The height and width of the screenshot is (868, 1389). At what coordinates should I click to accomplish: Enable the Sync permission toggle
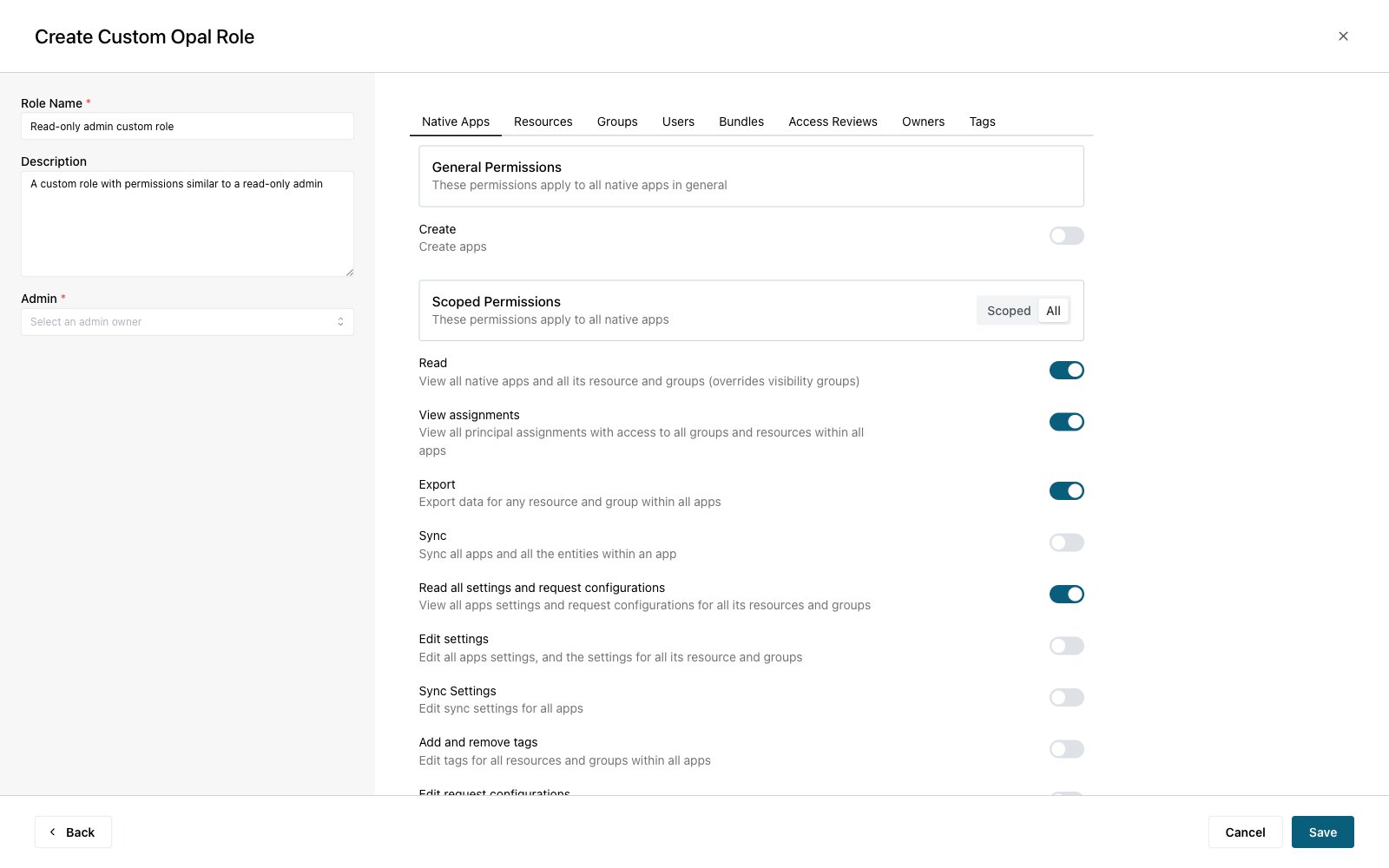1066,542
